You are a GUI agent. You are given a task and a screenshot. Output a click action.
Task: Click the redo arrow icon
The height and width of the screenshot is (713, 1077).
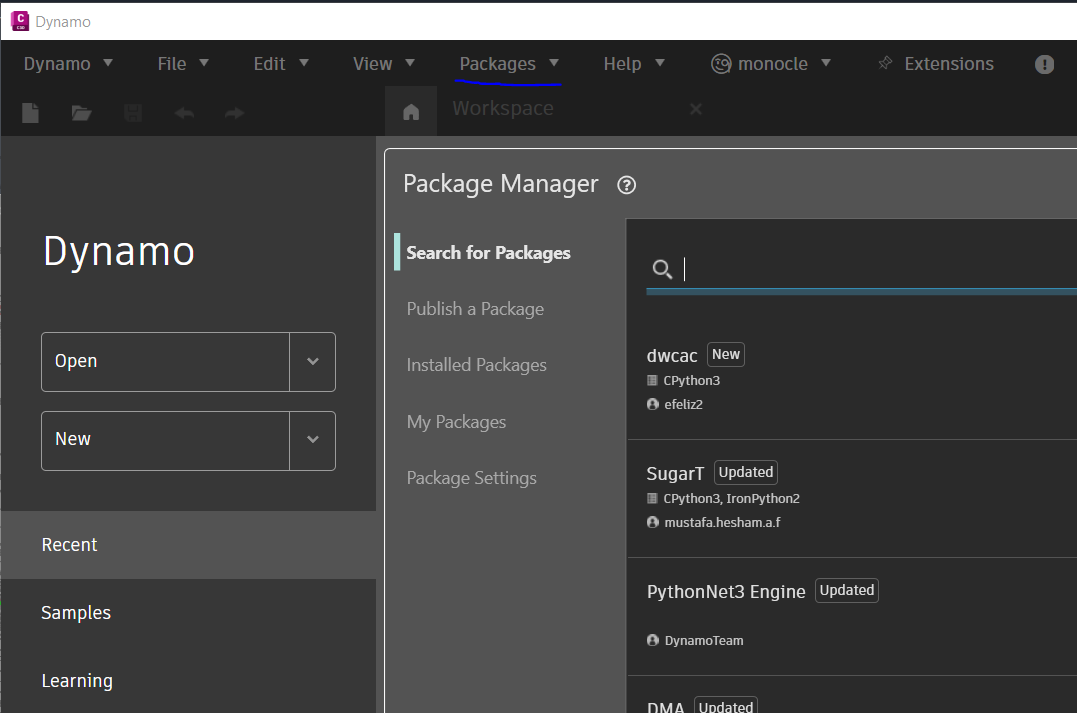(235, 113)
